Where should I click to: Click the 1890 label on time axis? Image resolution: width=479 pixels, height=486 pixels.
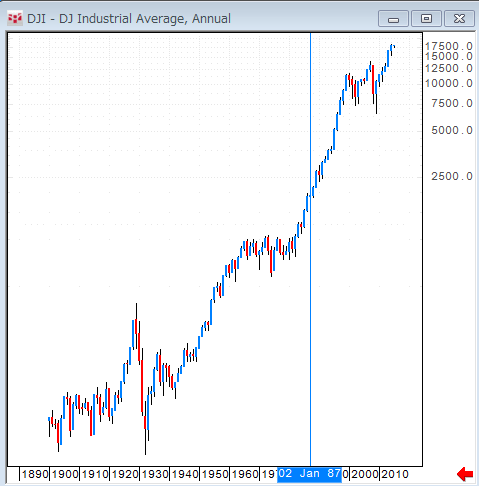pos(35,474)
